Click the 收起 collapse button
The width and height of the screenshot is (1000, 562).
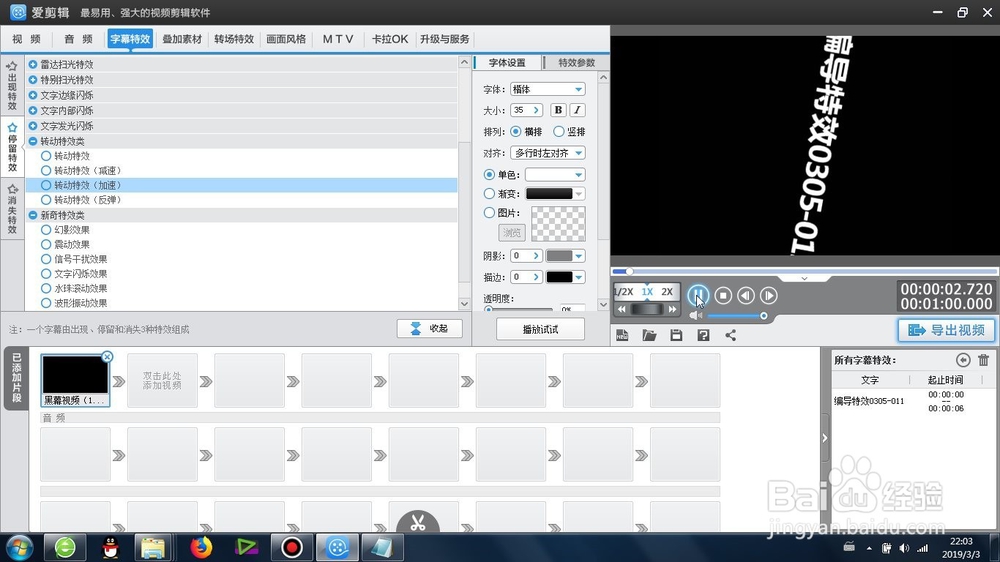[430, 329]
